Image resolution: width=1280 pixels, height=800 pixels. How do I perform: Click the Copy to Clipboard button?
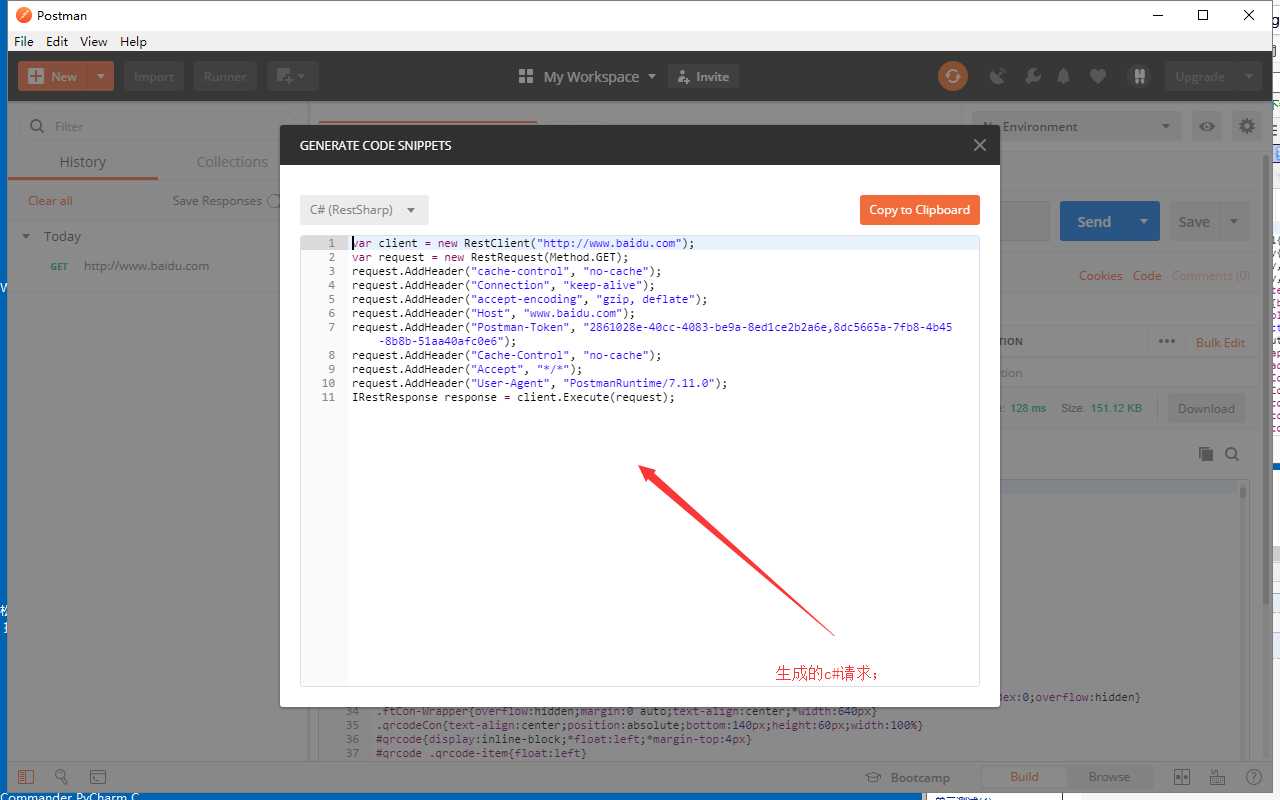tap(919, 210)
